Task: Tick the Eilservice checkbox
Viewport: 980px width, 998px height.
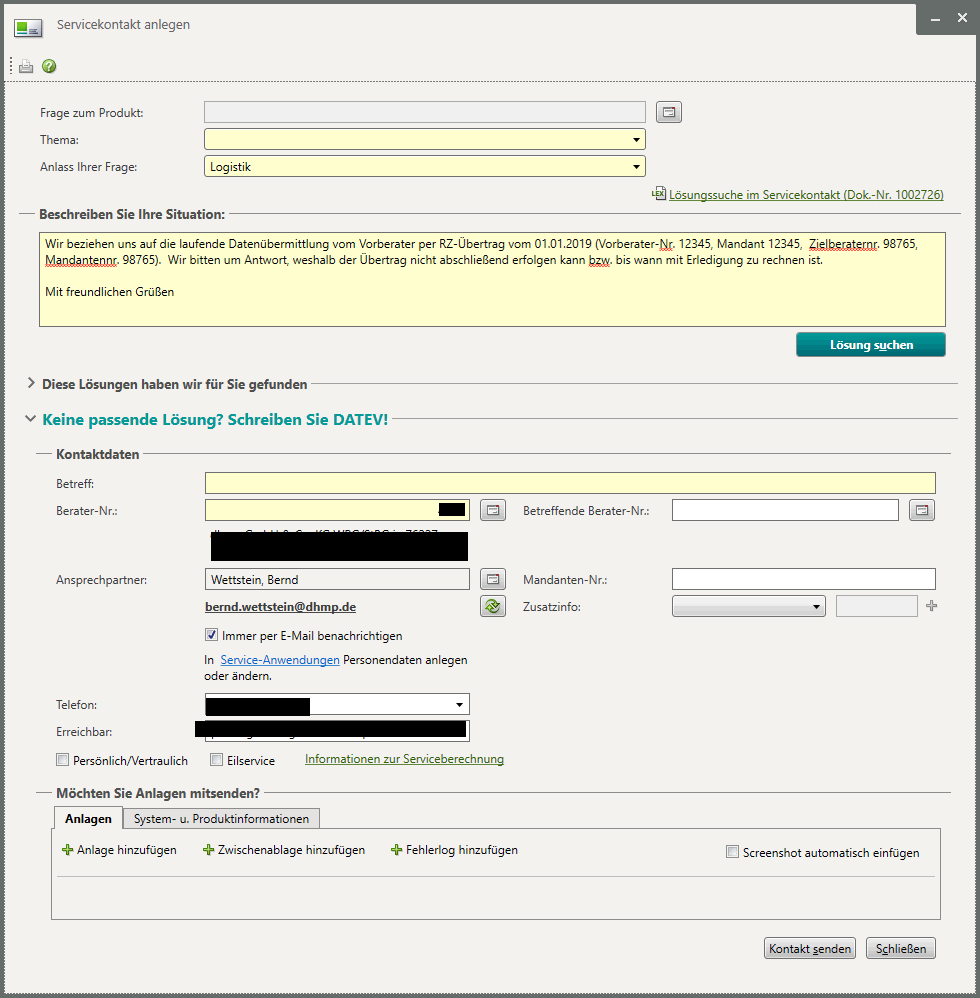Action: tap(216, 759)
